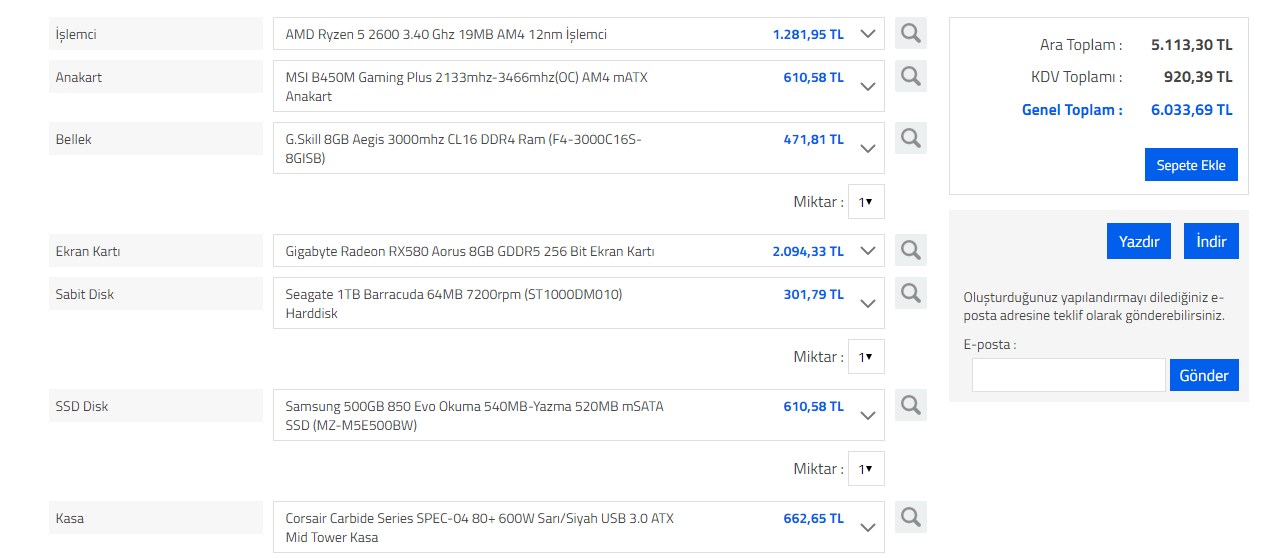The width and height of the screenshot is (1271, 558).
Task: Click the 1.281,95 TL processor price
Action: tap(808, 34)
